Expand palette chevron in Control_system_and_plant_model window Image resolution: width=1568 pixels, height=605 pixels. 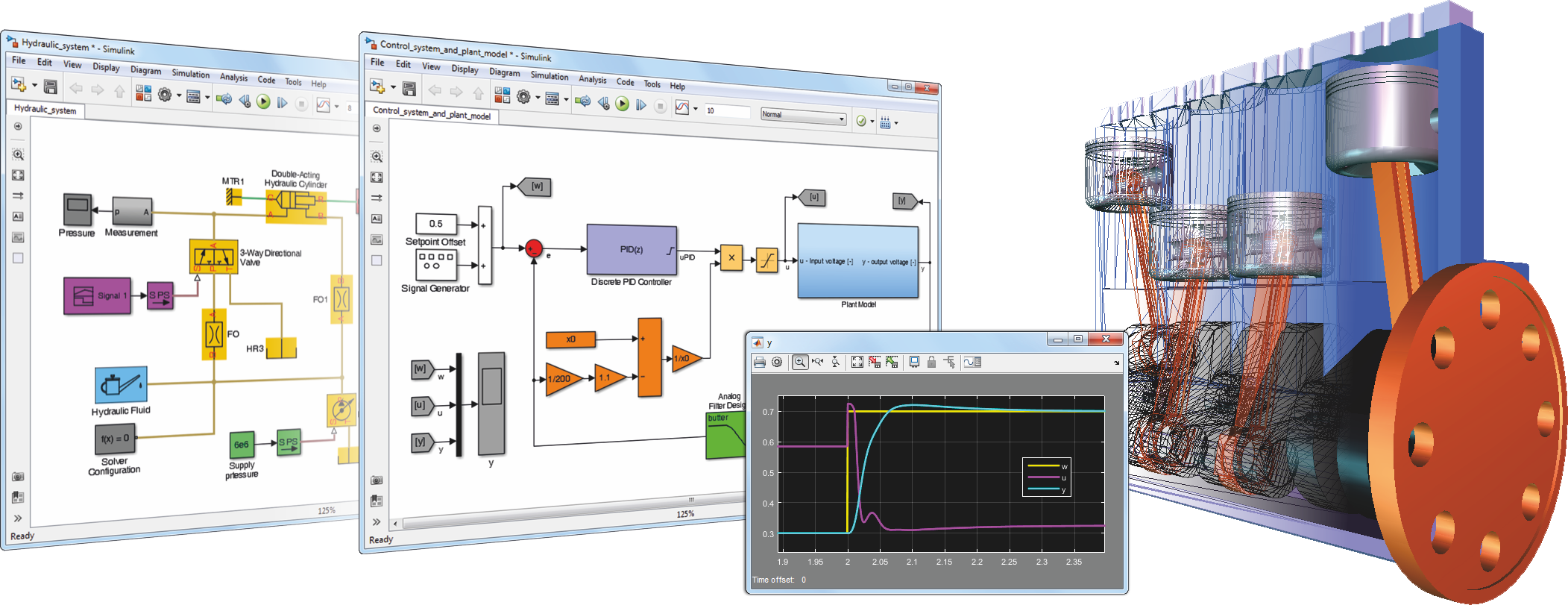coord(377,521)
